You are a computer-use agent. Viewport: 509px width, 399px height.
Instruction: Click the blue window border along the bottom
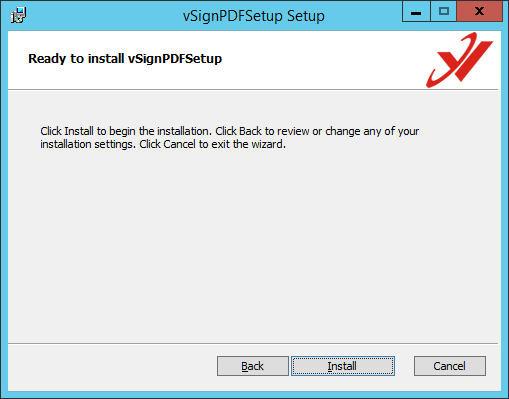pos(254,395)
